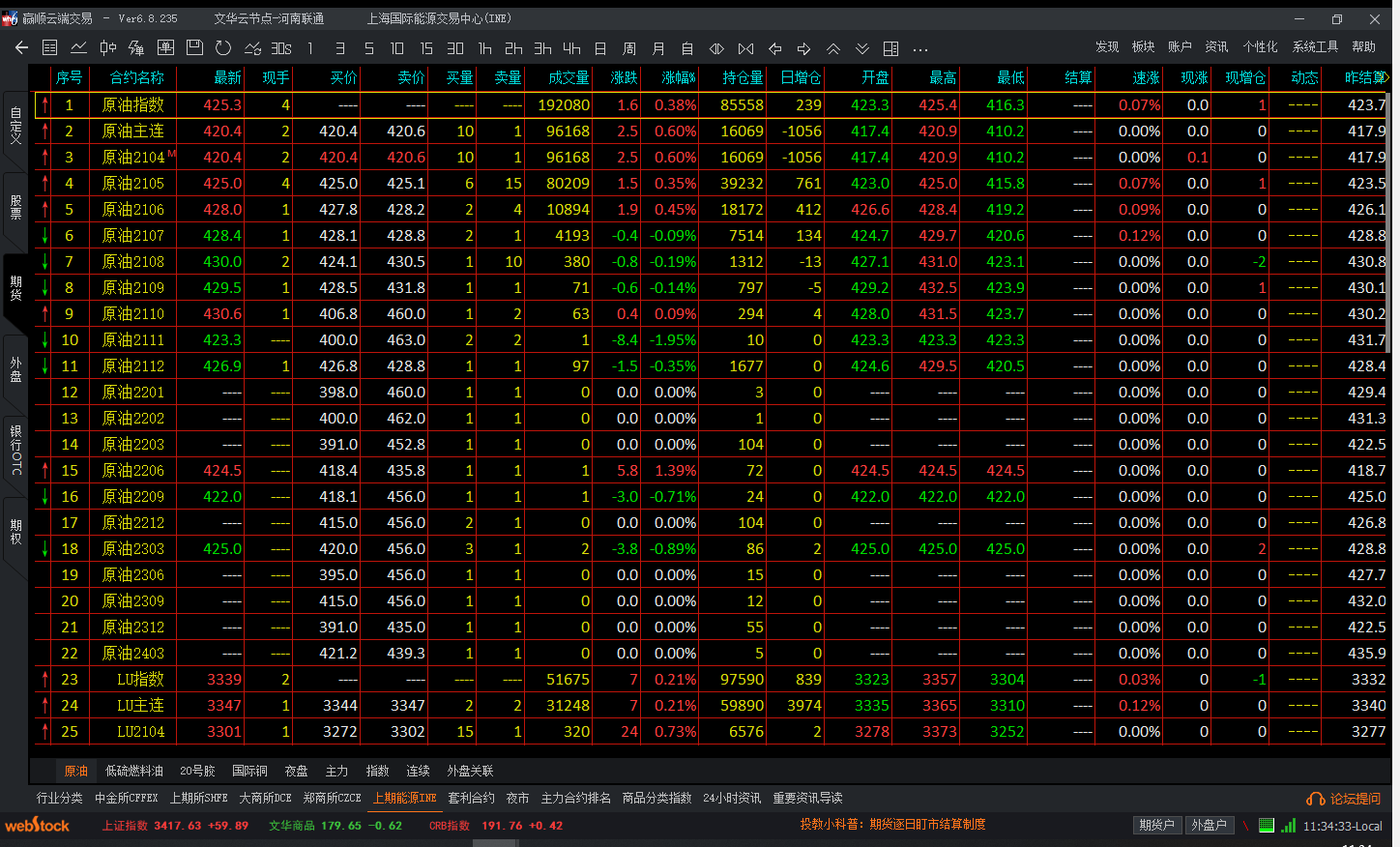Switch to the time-share line chart icon
This screenshot has width=1400, height=847.
tap(79, 47)
